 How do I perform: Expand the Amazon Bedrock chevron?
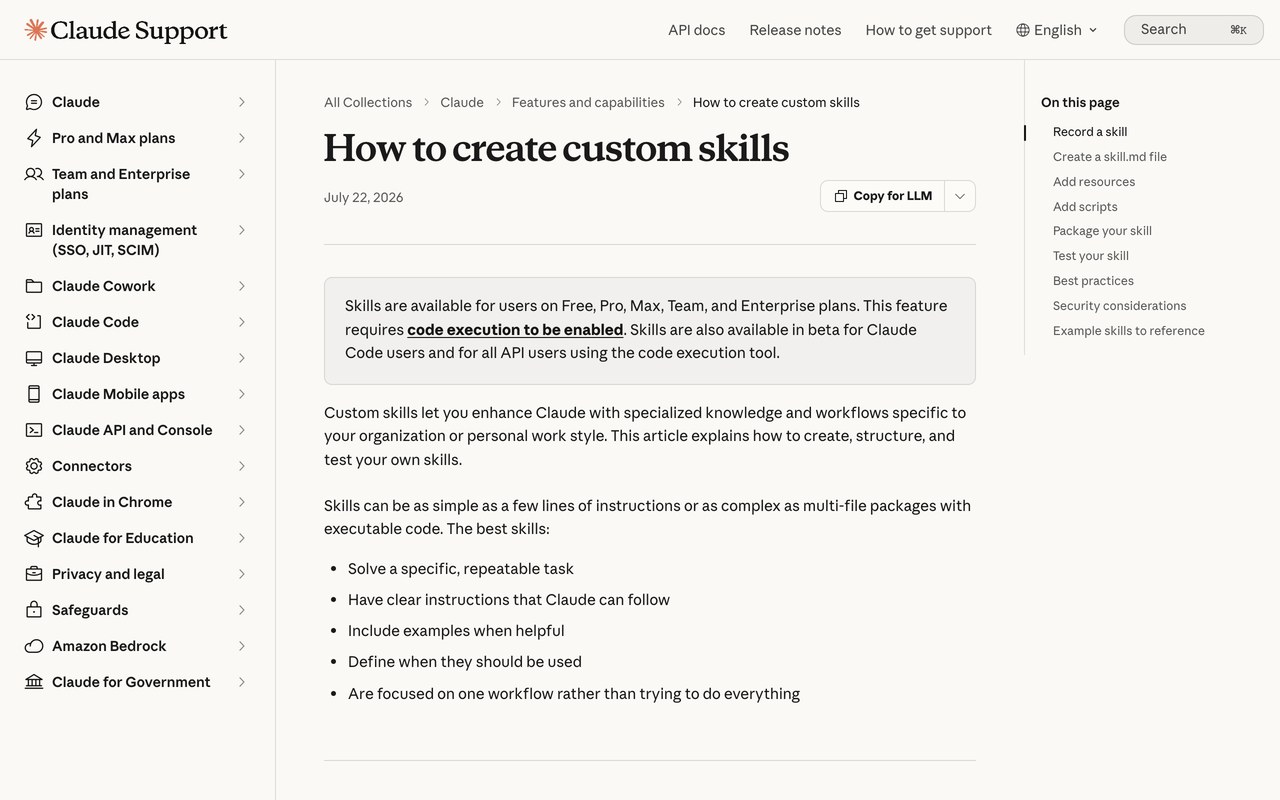point(242,646)
